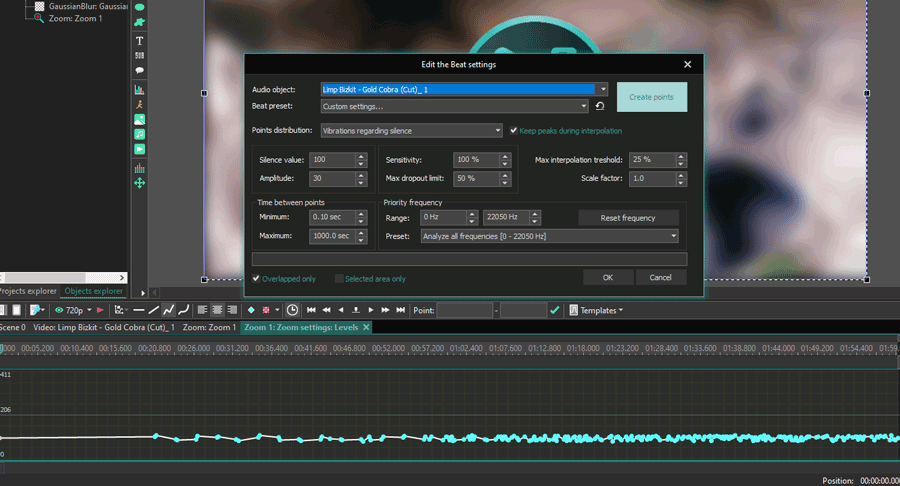
Task: Insert a keyframe point (blue diamond)
Action: (251, 310)
